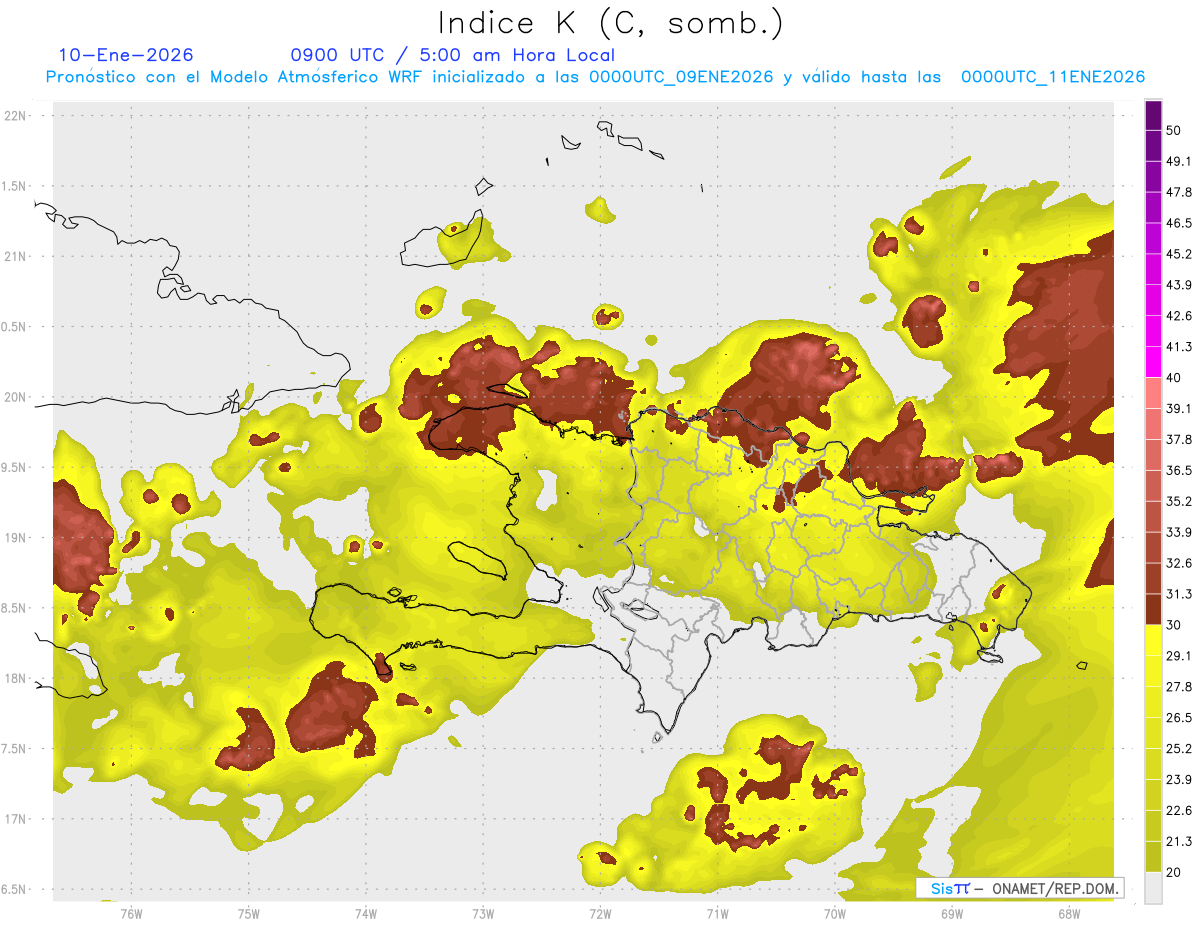Pick the grey swatch below the 20 label
Viewport: 1200px width, 927px height.
pos(1153,887)
